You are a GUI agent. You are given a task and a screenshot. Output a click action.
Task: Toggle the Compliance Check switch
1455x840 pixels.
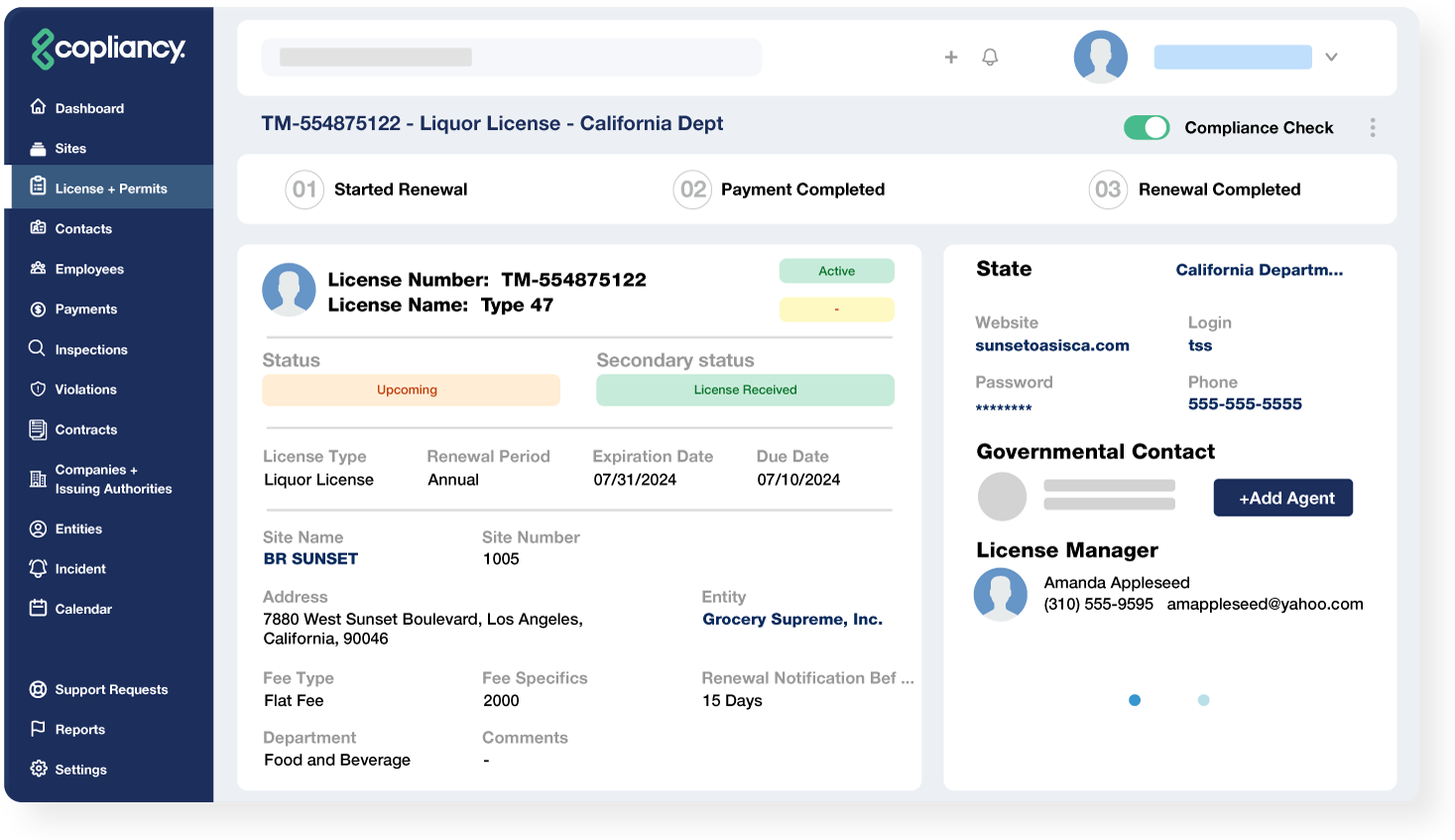1147,127
